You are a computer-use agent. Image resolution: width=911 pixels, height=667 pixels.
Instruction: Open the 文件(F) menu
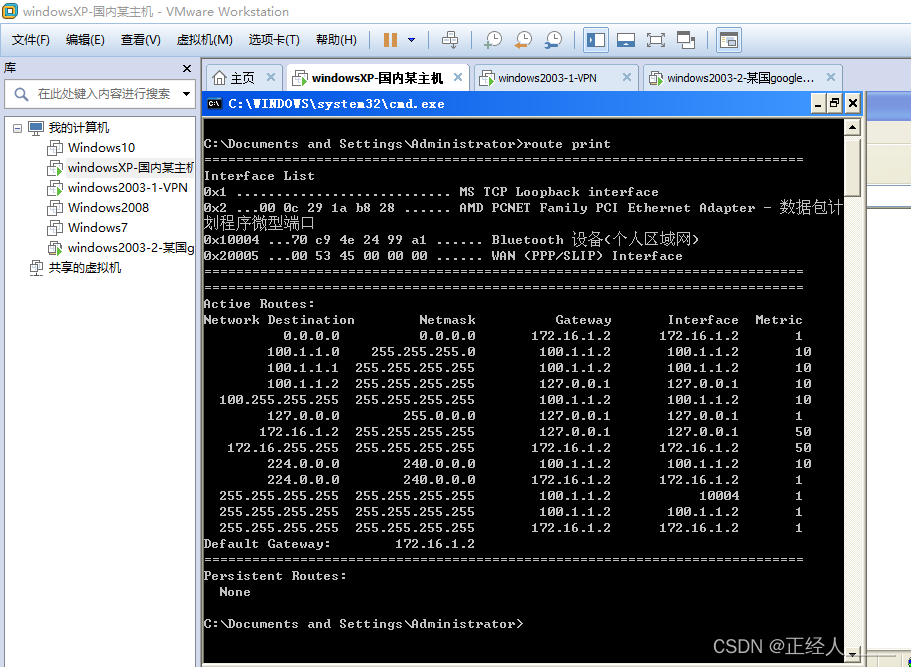point(31,40)
